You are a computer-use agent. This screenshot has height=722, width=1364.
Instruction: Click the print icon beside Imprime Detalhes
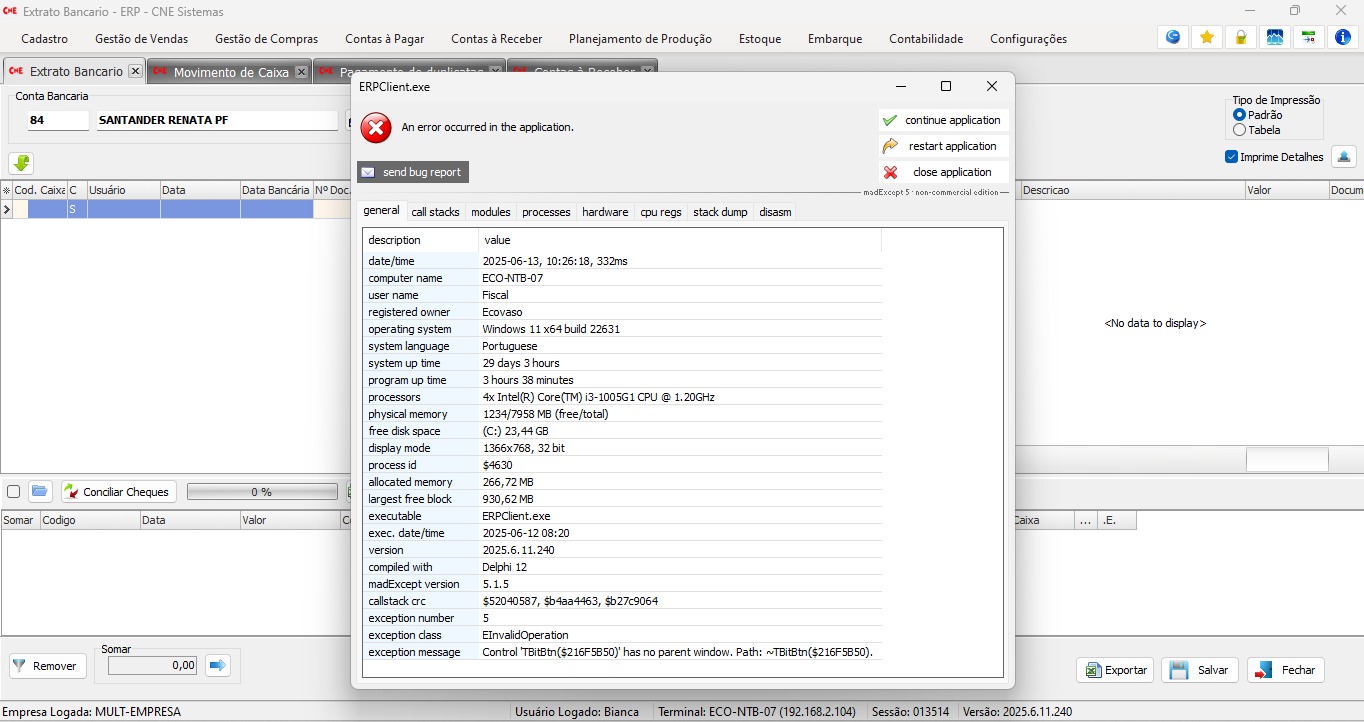click(x=1343, y=157)
